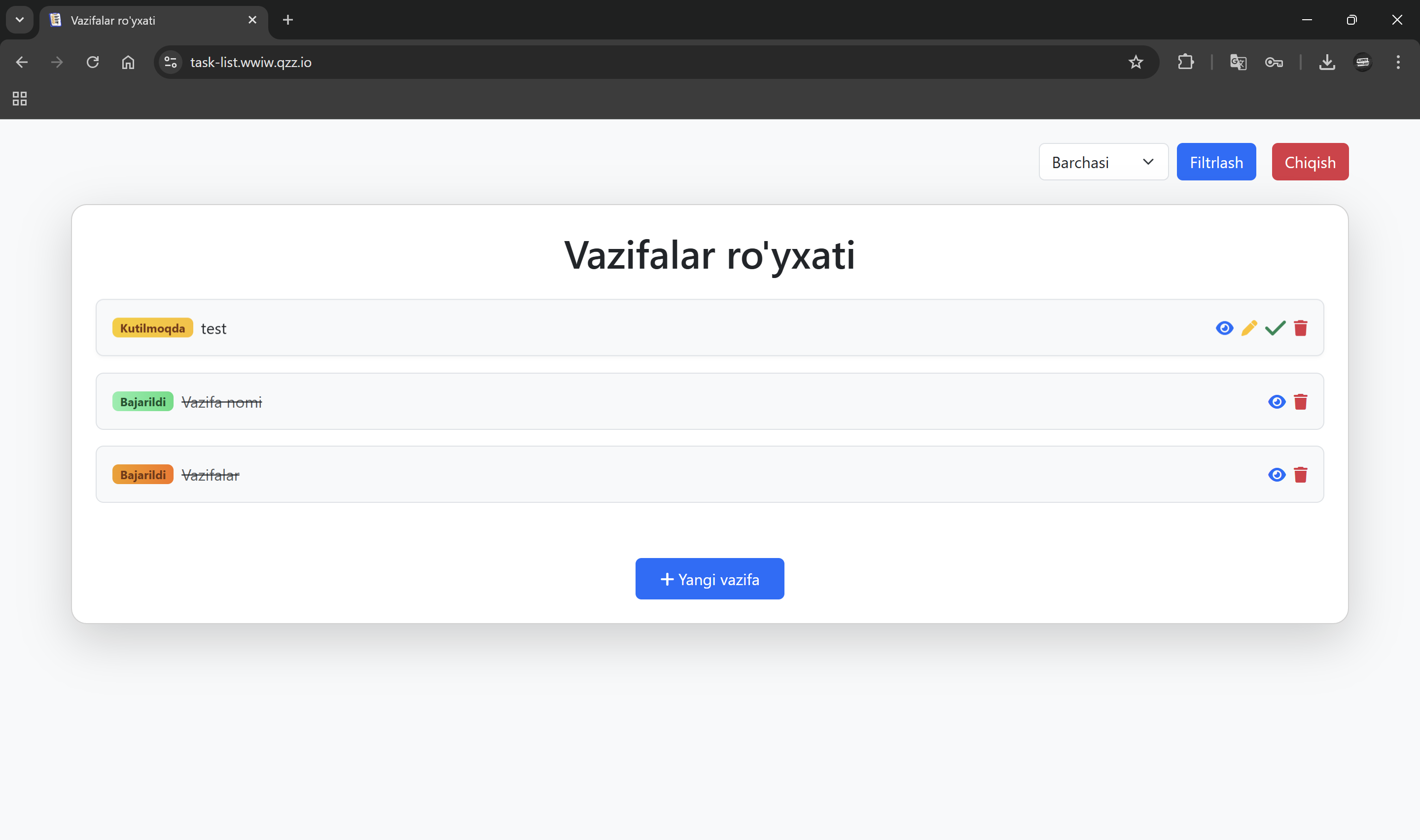This screenshot has width=1420, height=840.
Task: Click the Google Translate icon
Action: tap(1238, 62)
